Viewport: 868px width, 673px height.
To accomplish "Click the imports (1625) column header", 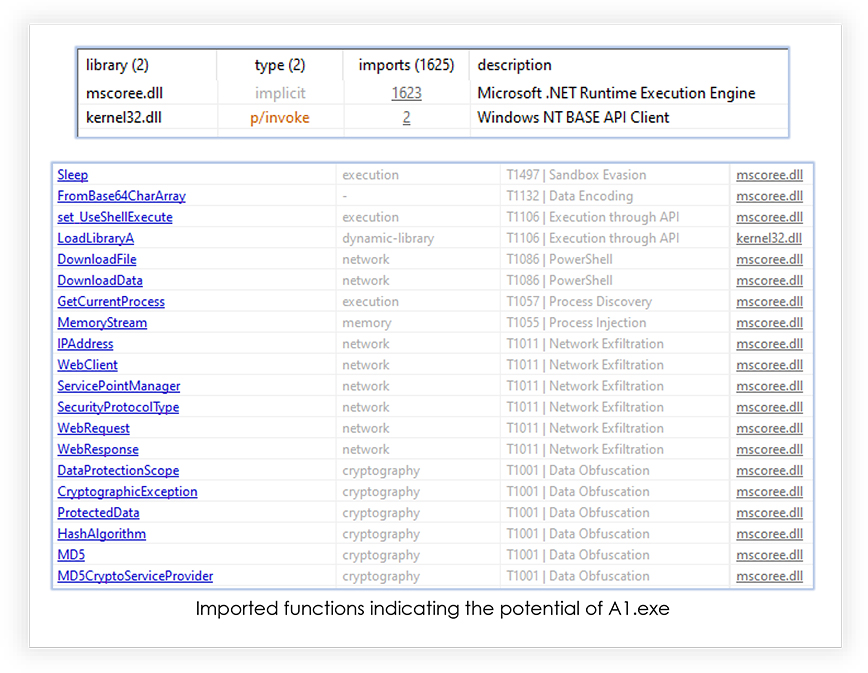I will (406, 65).
